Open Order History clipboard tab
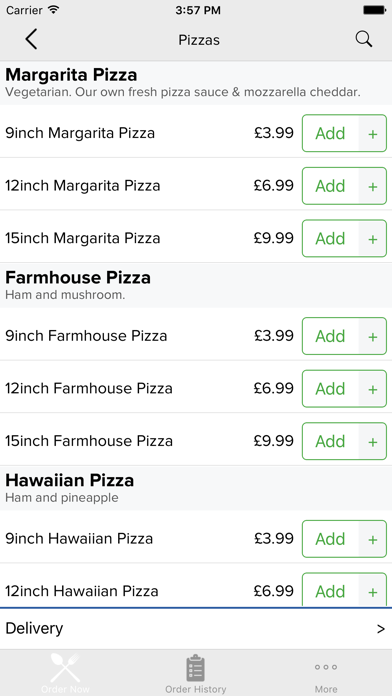The height and width of the screenshot is (696, 392). (195, 673)
